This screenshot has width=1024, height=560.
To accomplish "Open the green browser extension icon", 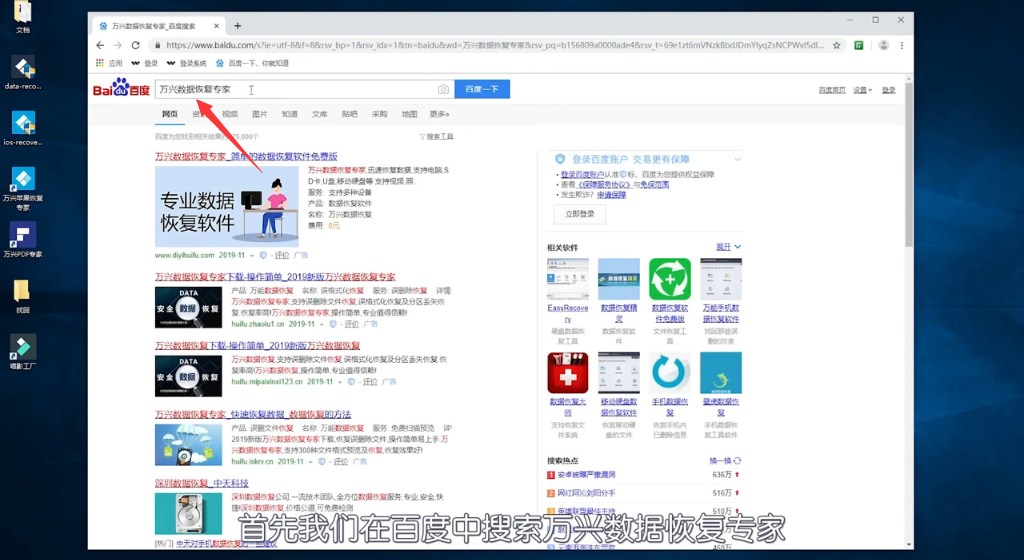I will (x=859, y=45).
